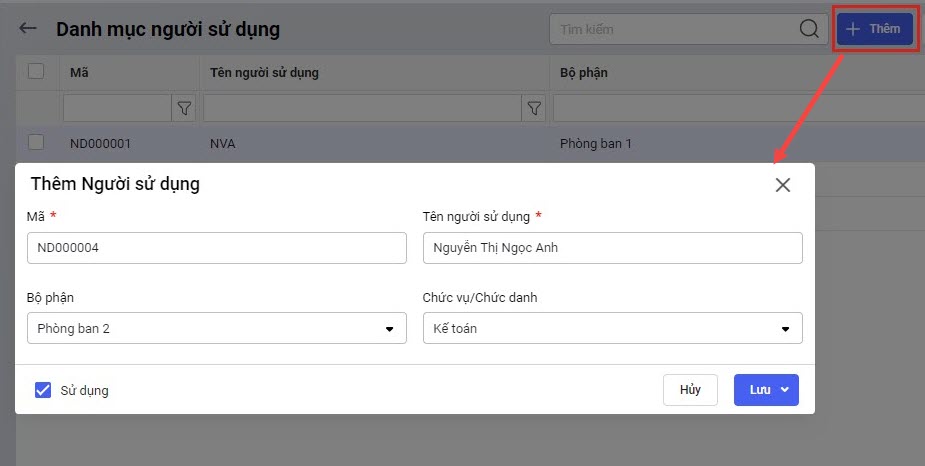This screenshot has height=466, width=925.
Task: Click the Tên người sử dụng name input
Action: [x=612, y=248]
